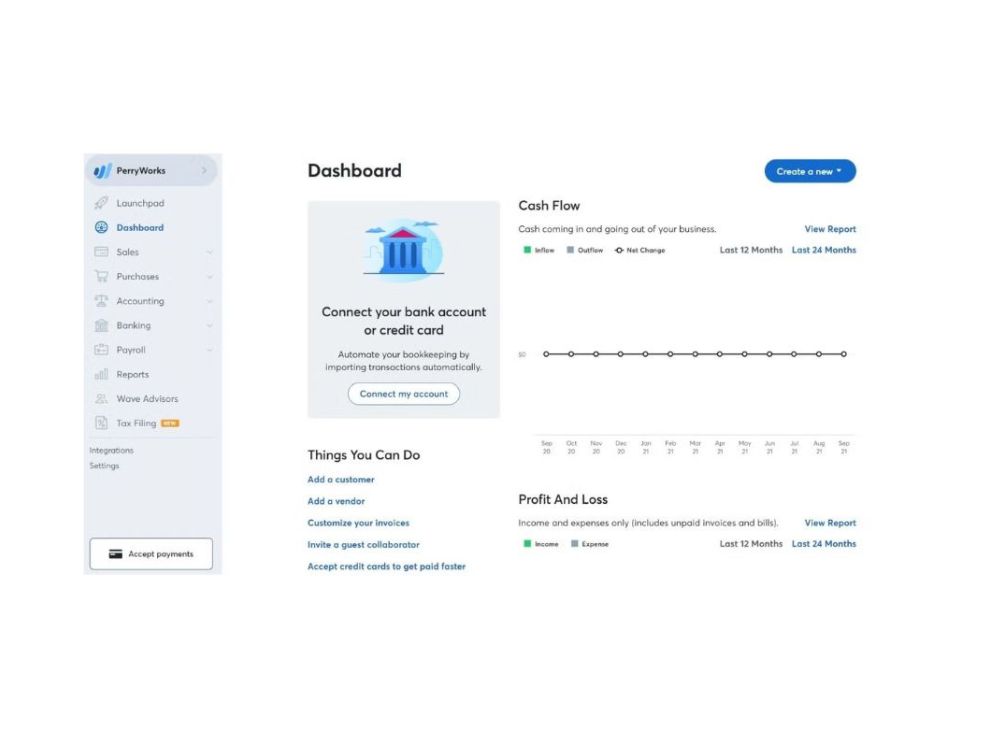The image size is (1000, 750).
Task: Toggle Outflow legend in Cash Flow chart
Action: pyautogui.click(x=584, y=250)
